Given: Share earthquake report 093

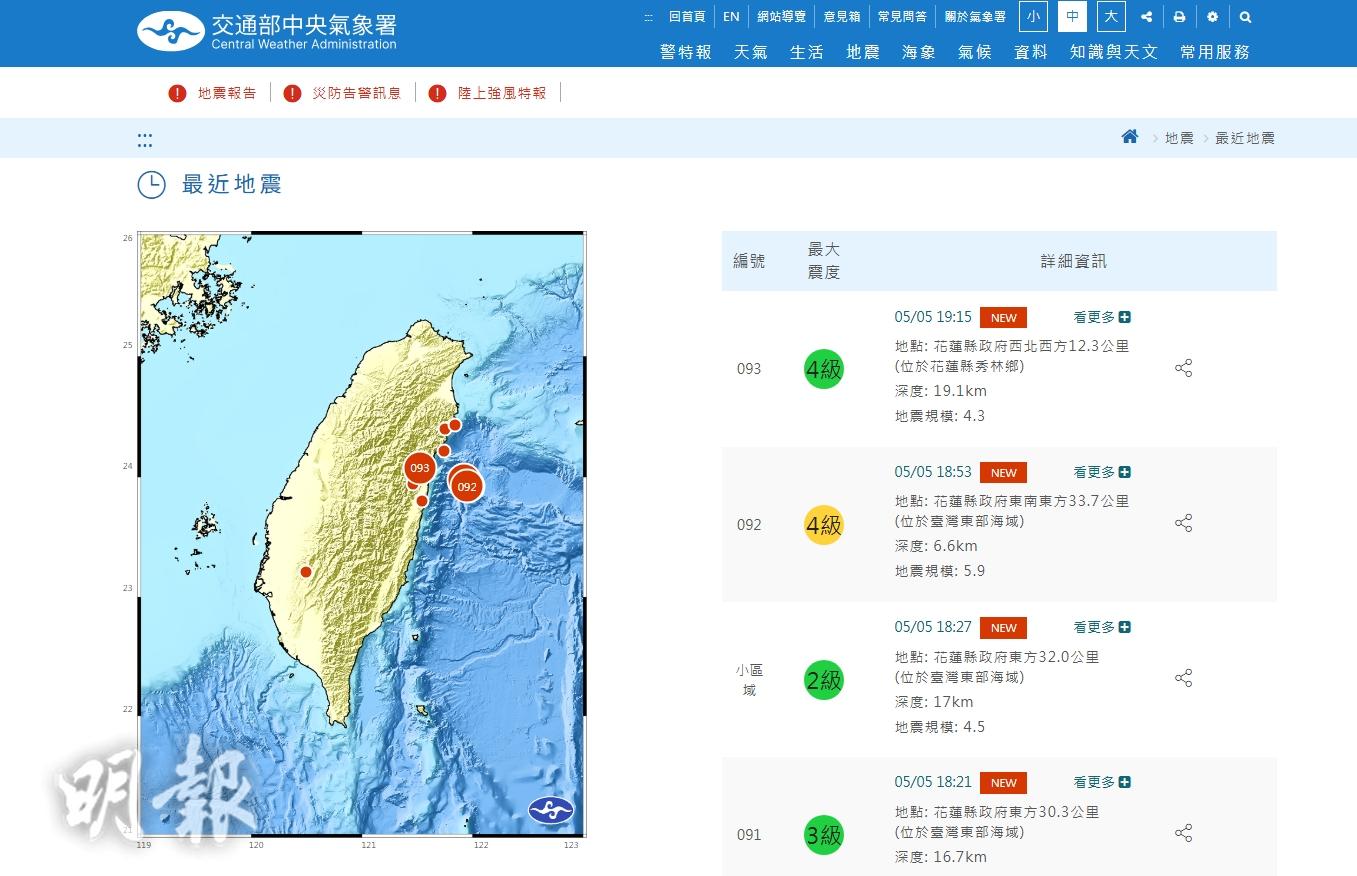Looking at the screenshot, I should click(x=1183, y=368).
